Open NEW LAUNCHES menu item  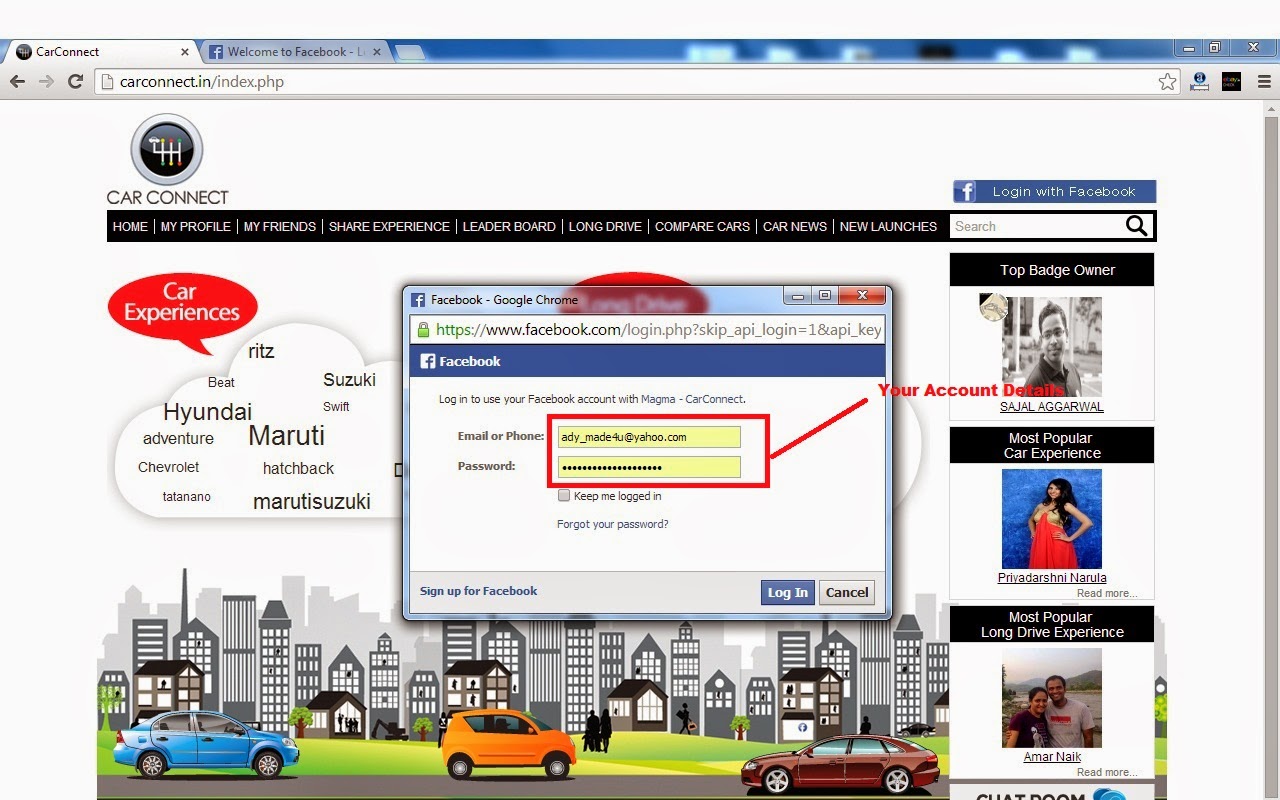point(888,227)
